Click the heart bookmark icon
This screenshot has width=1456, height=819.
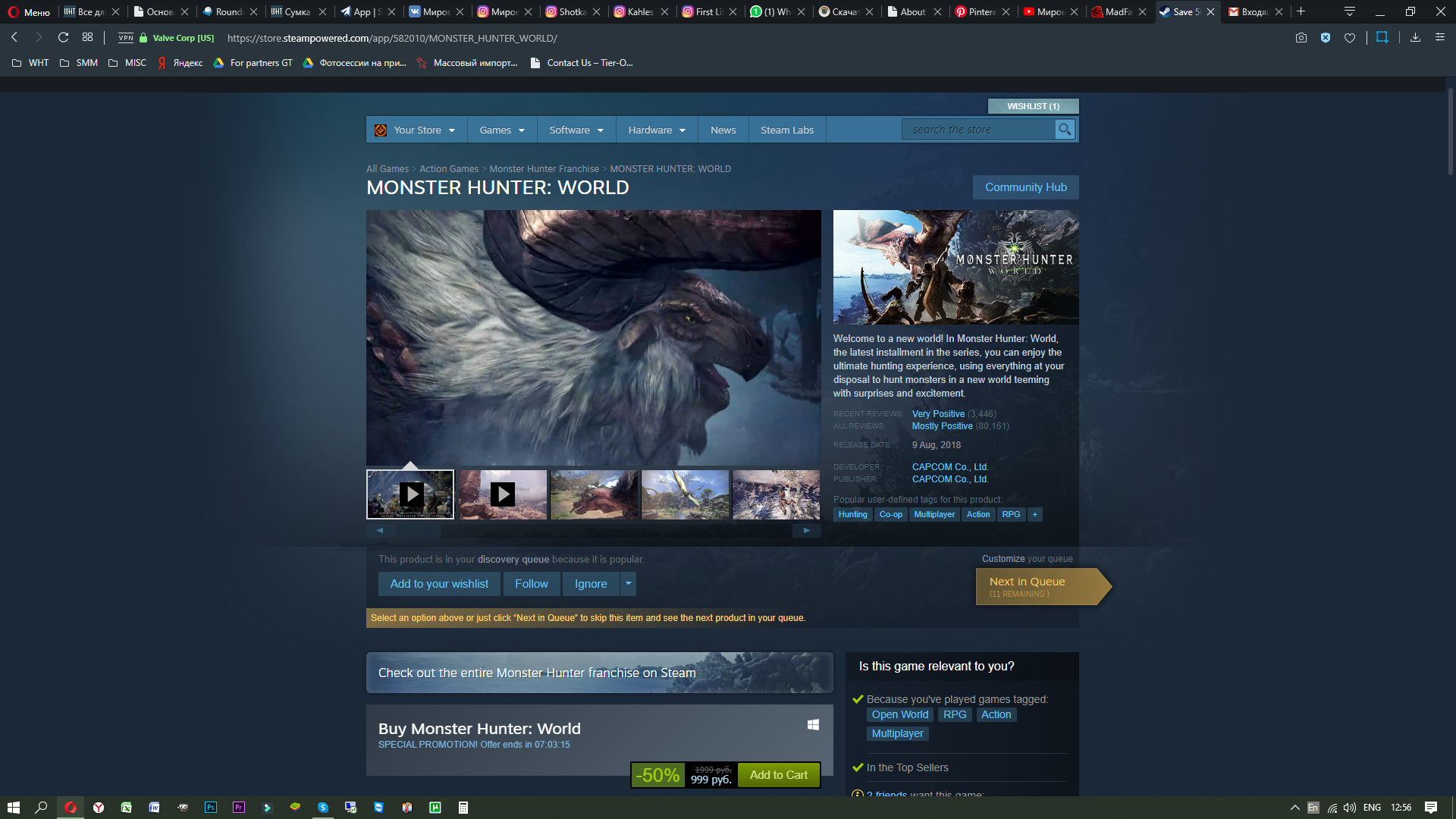click(1350, 38)
